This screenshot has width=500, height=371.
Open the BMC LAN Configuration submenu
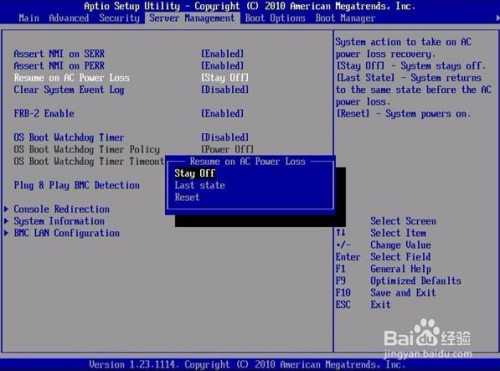click(x=67, y=233)
